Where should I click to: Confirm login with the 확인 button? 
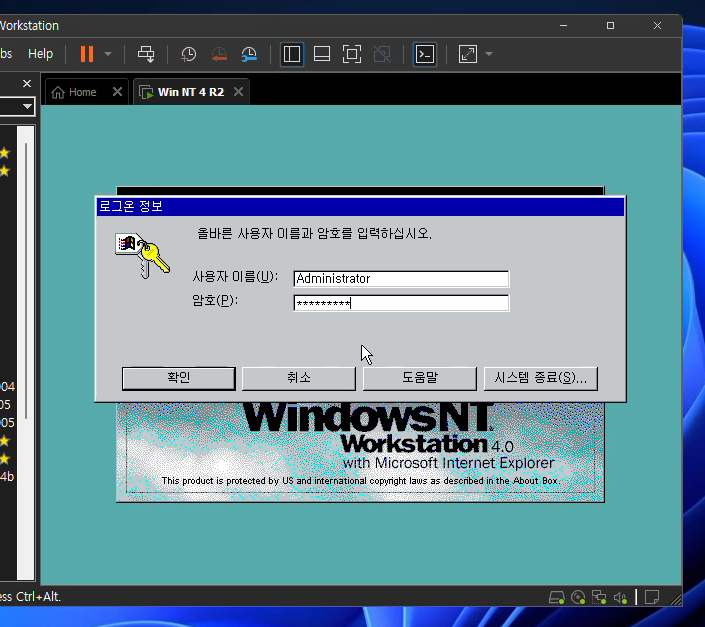coord(178,378)
